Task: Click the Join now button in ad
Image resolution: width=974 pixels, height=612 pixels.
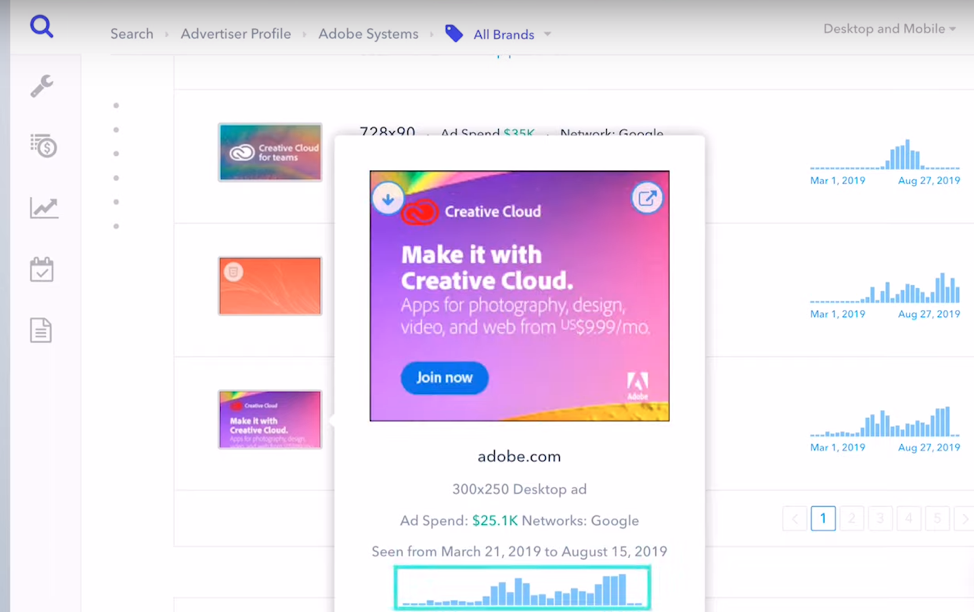Action: click(444, 378)
